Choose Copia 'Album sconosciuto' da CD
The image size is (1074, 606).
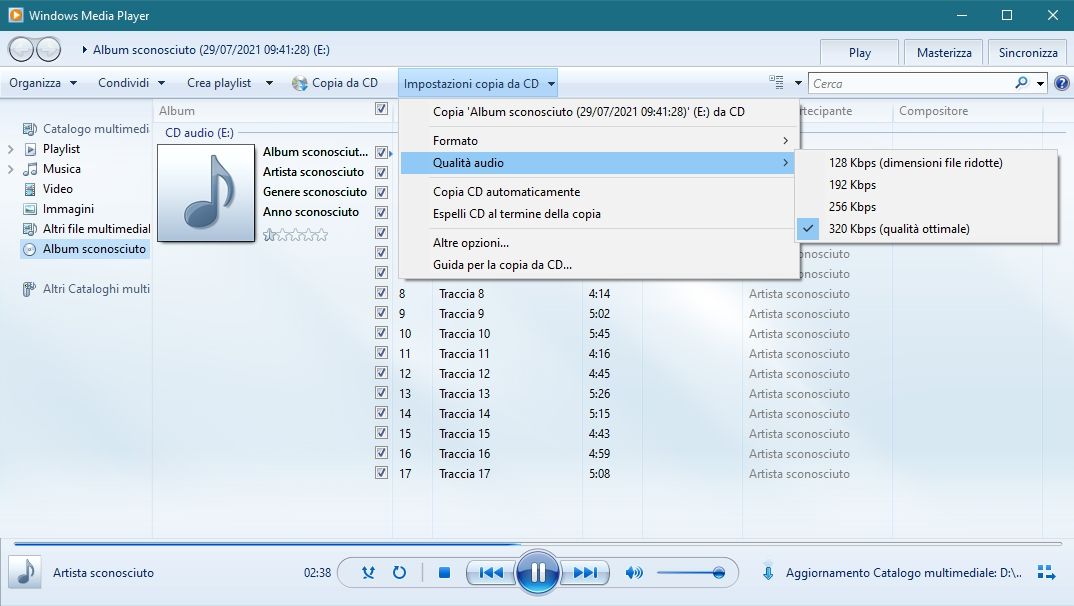(599, 112)
